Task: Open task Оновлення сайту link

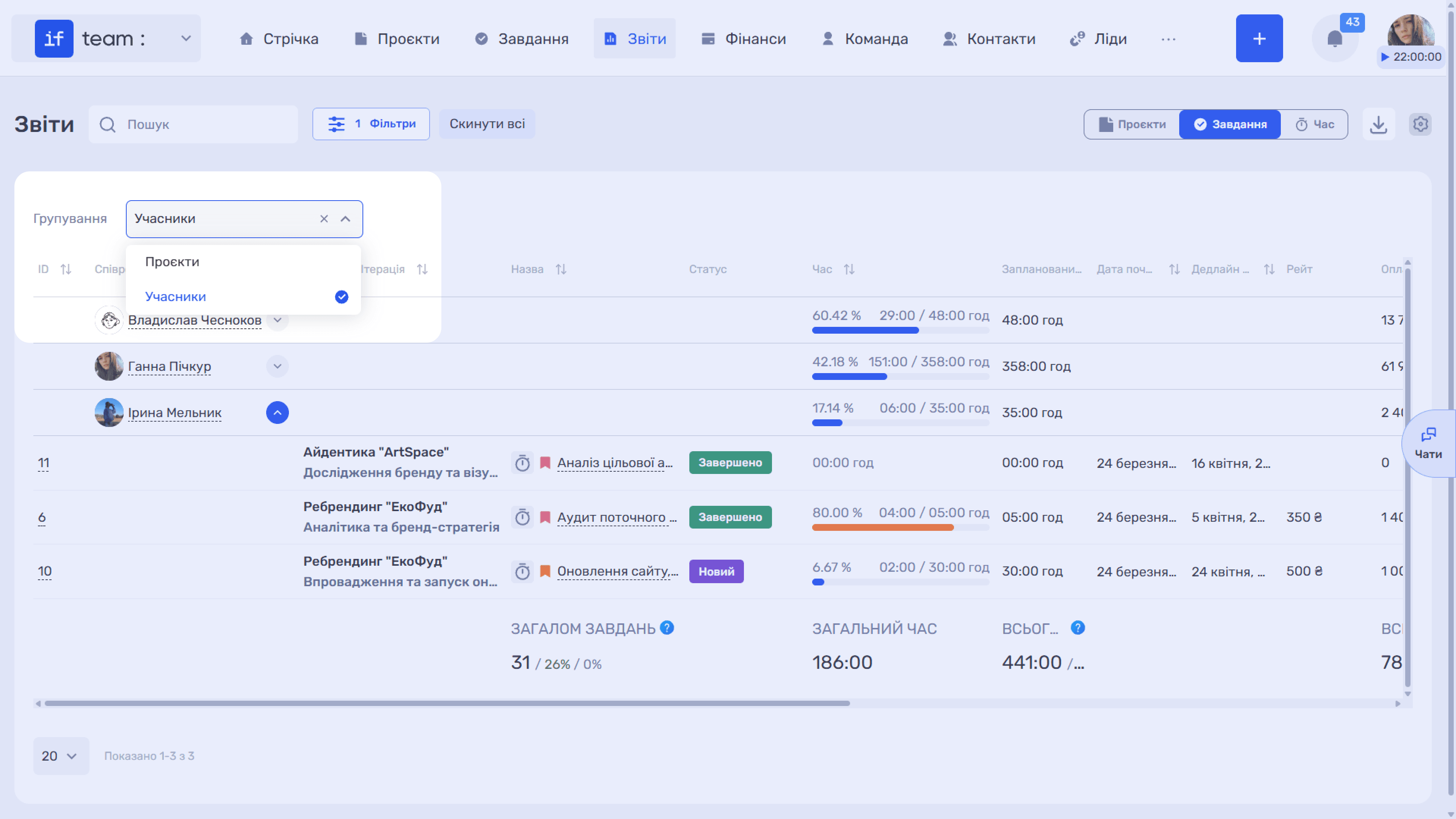Action: (x=618, y=571)
